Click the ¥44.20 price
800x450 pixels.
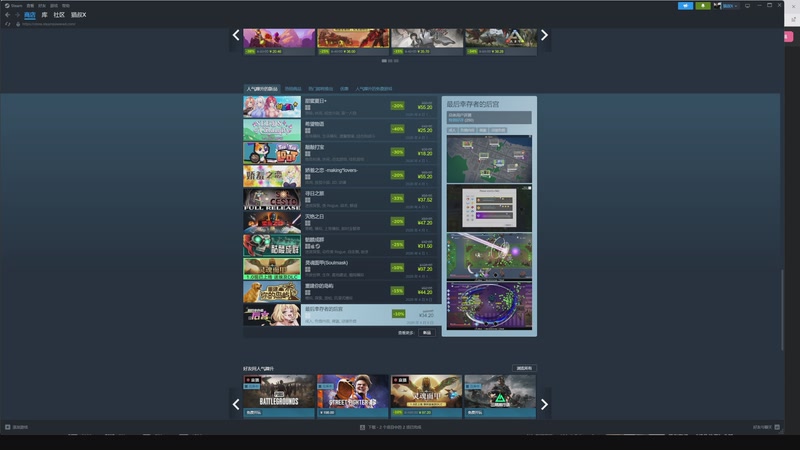coord(425,292)
